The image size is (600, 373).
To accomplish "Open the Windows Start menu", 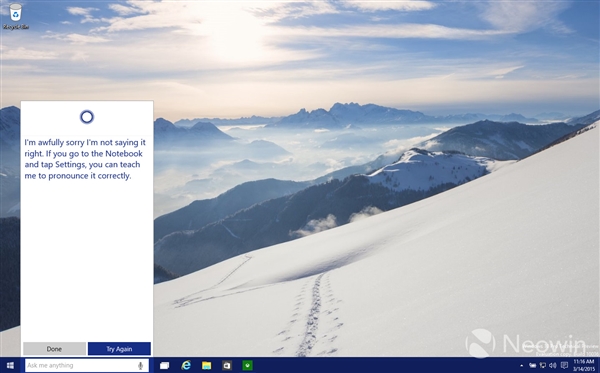I will 10,365.
